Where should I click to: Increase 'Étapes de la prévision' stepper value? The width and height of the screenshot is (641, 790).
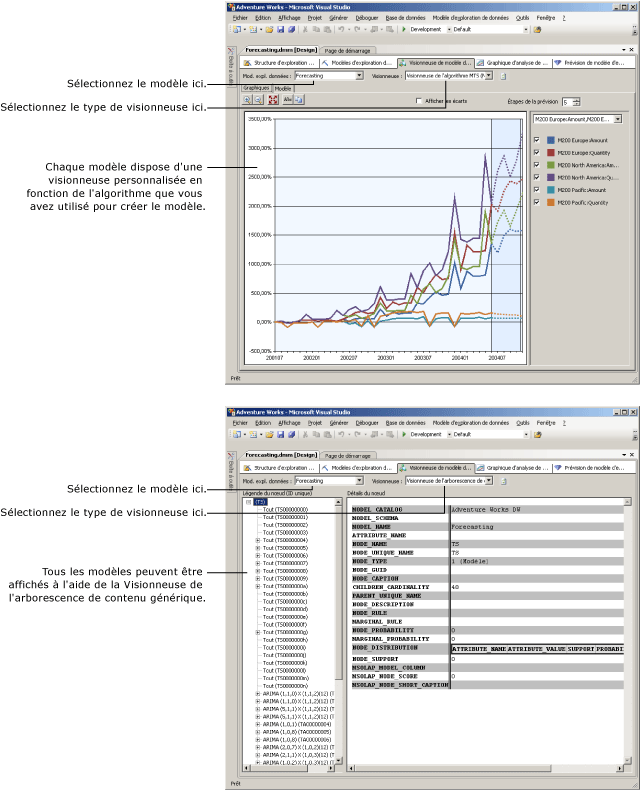576,100
